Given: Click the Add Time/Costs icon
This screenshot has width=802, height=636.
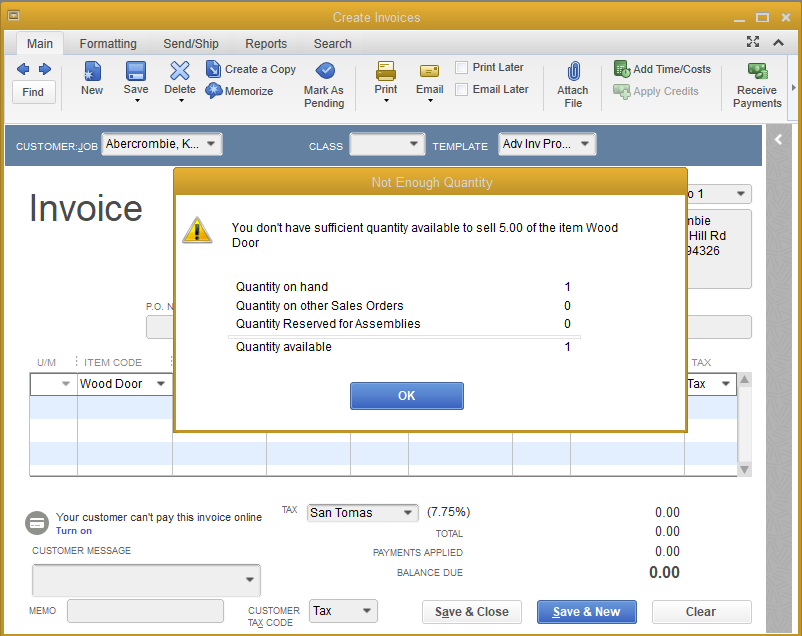Looking at the screenshot, I should (x=622, y=69).
